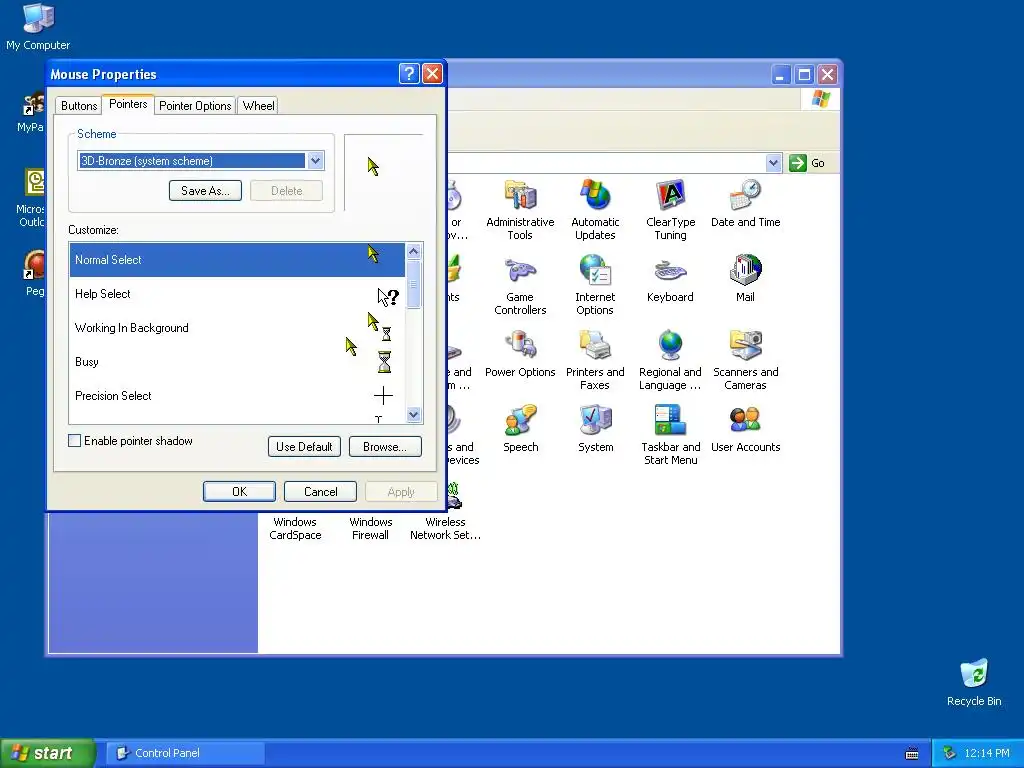Click the Mouse Properties help question-mark button
The width and height of the screenshot is (1024, 768).
click(409, 74)
